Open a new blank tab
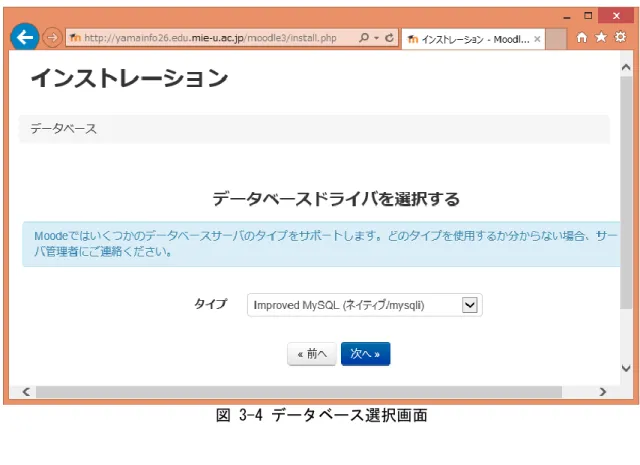The width and height of the screenshot is (640, 465). coord(556,39)
